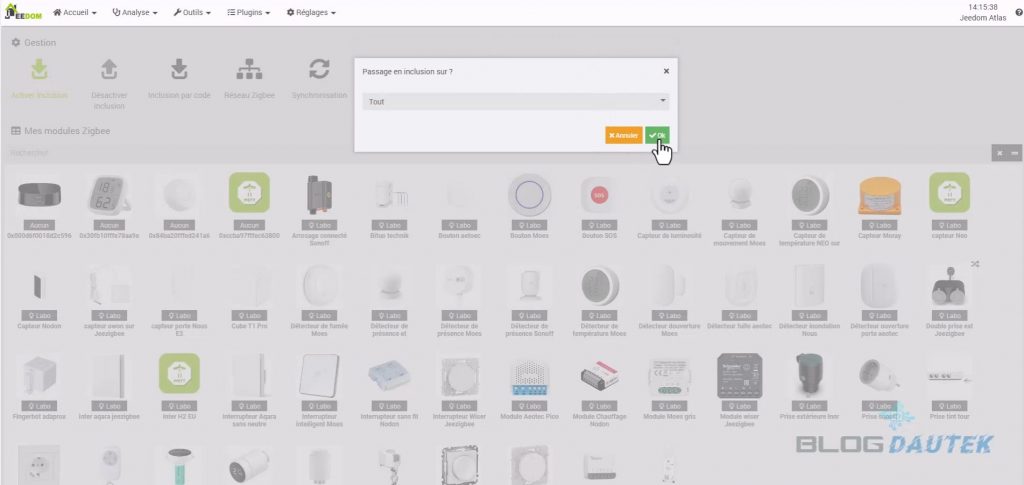Confirm inclusion with the Ok button
The image size is (1024, 485).
(657, 135)
